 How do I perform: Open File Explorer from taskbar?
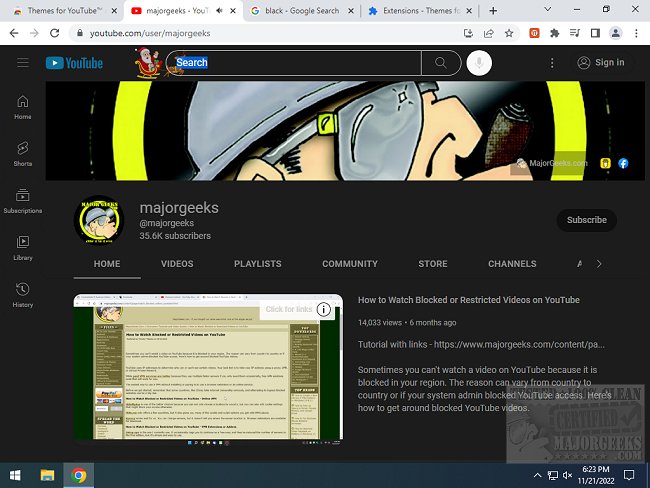(x=47, y=475)
